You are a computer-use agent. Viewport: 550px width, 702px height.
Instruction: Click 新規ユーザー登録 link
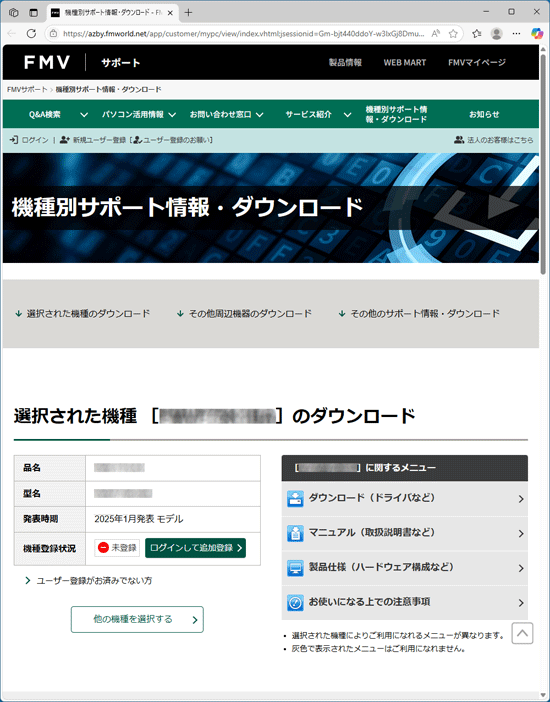[99, 140]
